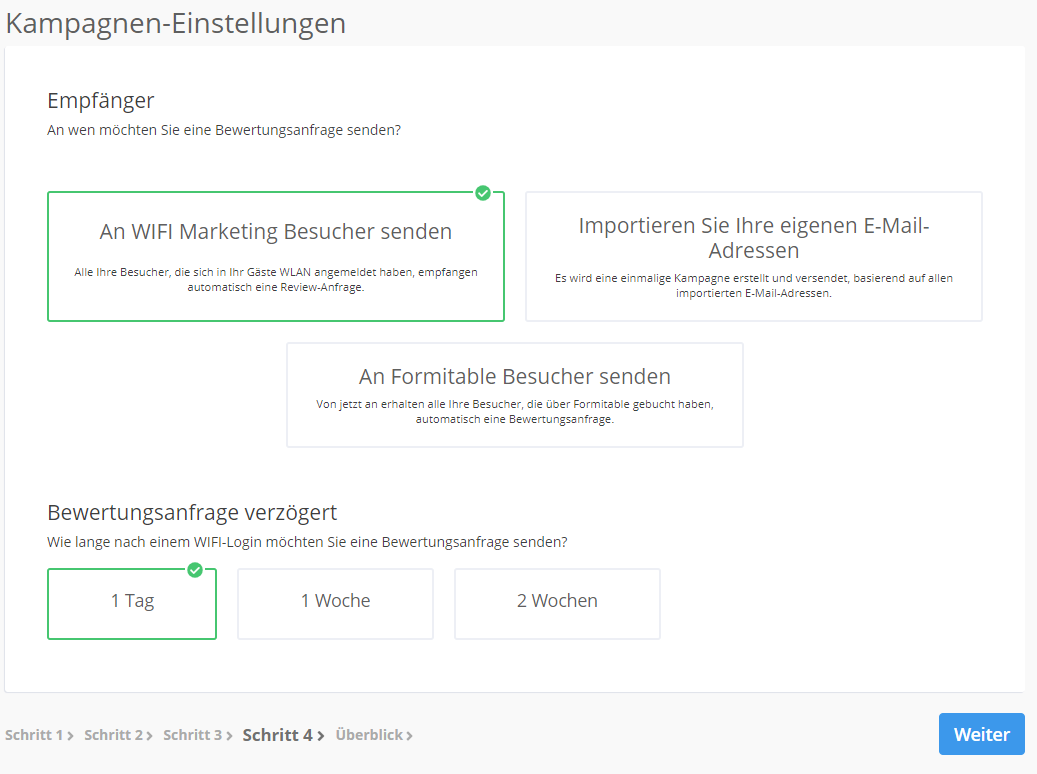1037x774 pixels.
Task: Click 'Kampagnen-Einstellungen' page title
Action: [176, 23]
